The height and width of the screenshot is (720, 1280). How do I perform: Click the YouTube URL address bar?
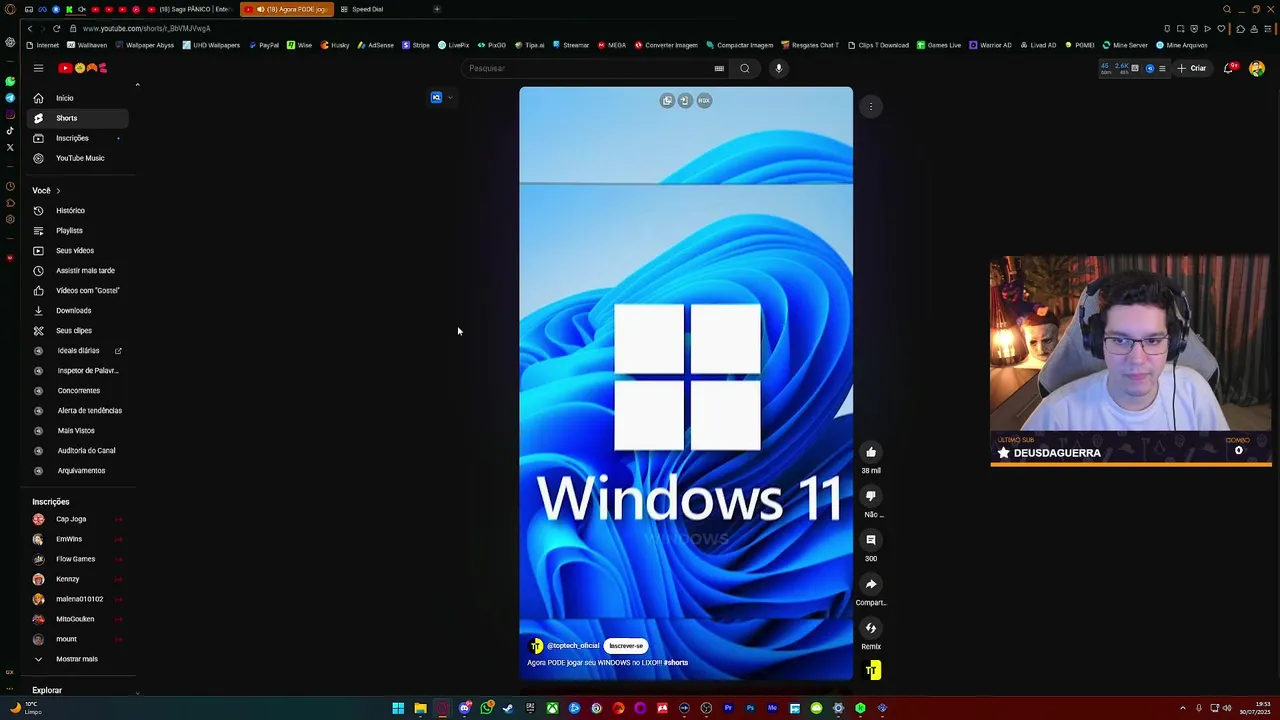click(146, 29)
